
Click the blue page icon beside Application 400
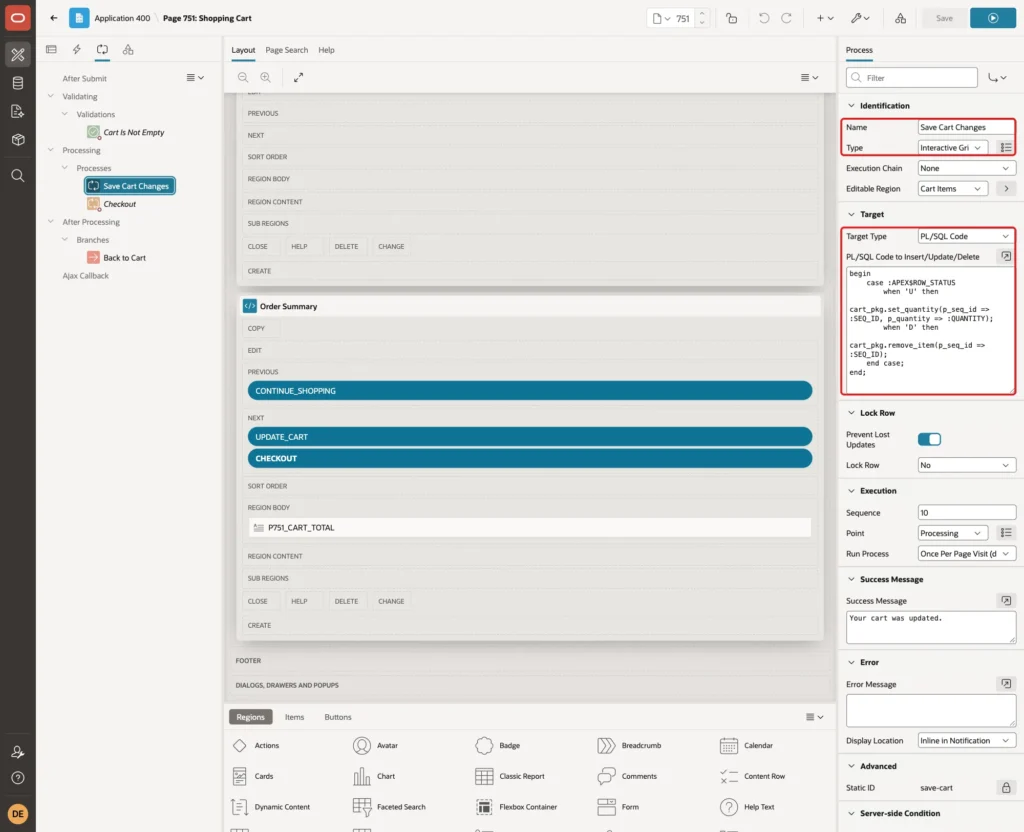click(79, 18)
